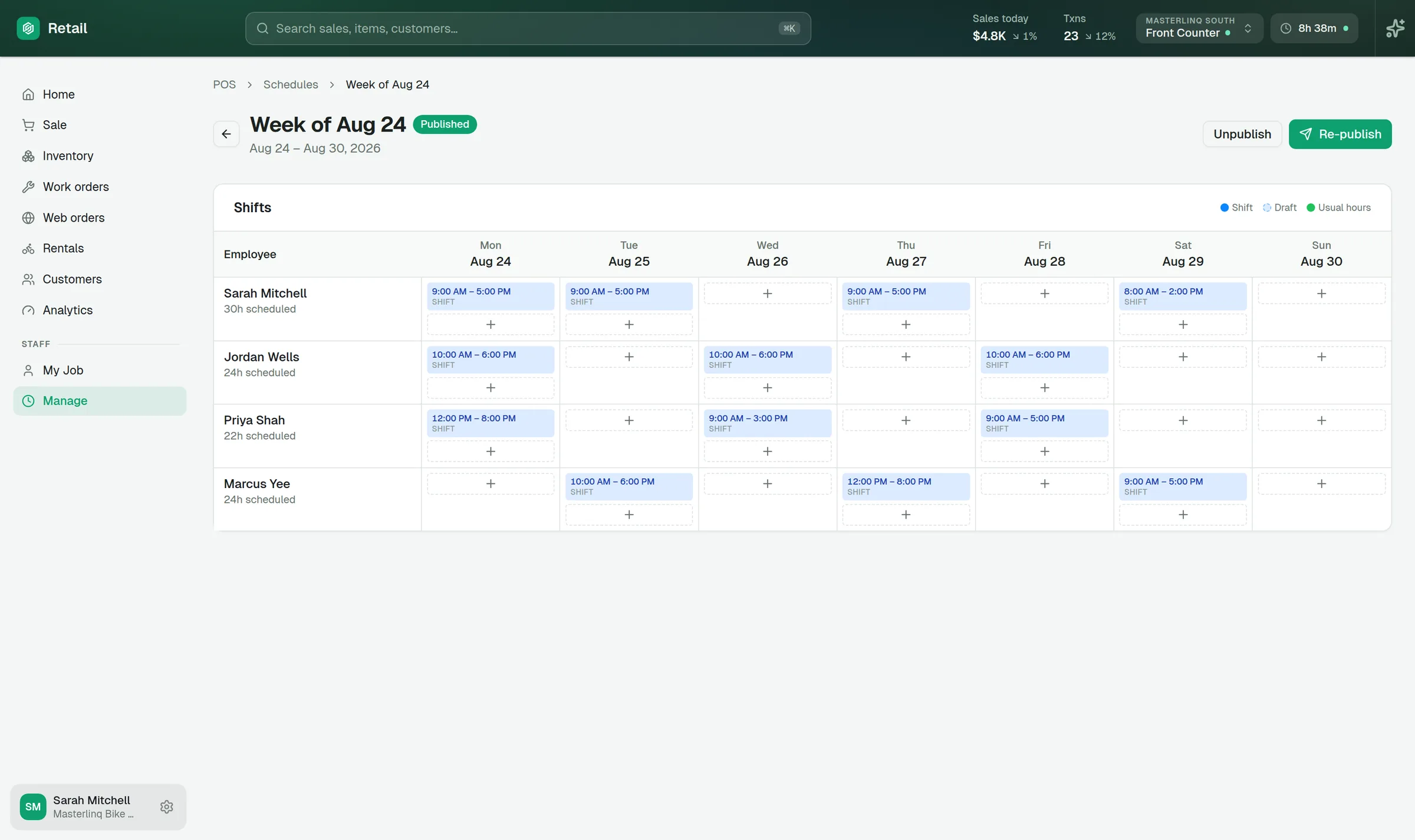Click the Draft legend dot
This screenshot has height=840, width=1415.
tap(1266, 207)
